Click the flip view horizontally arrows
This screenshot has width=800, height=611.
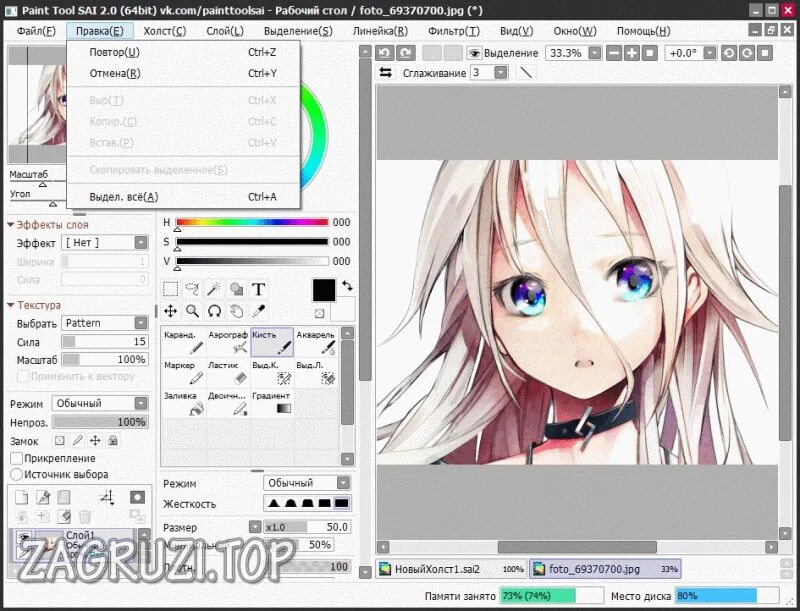386,73
